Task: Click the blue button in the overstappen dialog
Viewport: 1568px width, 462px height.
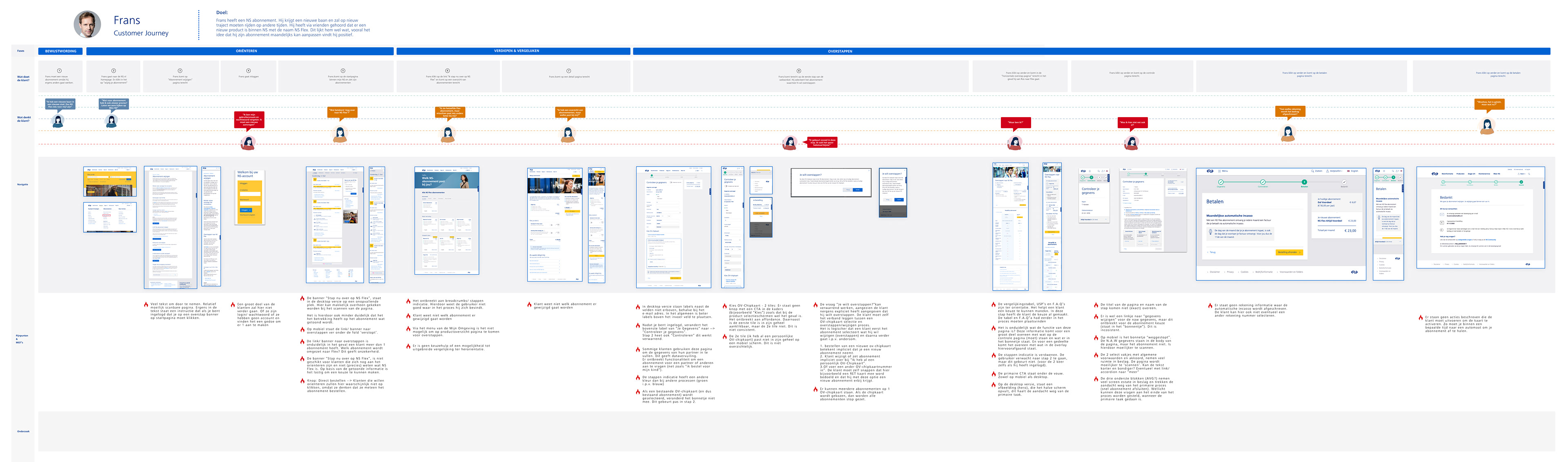Action: pos(857,190)
